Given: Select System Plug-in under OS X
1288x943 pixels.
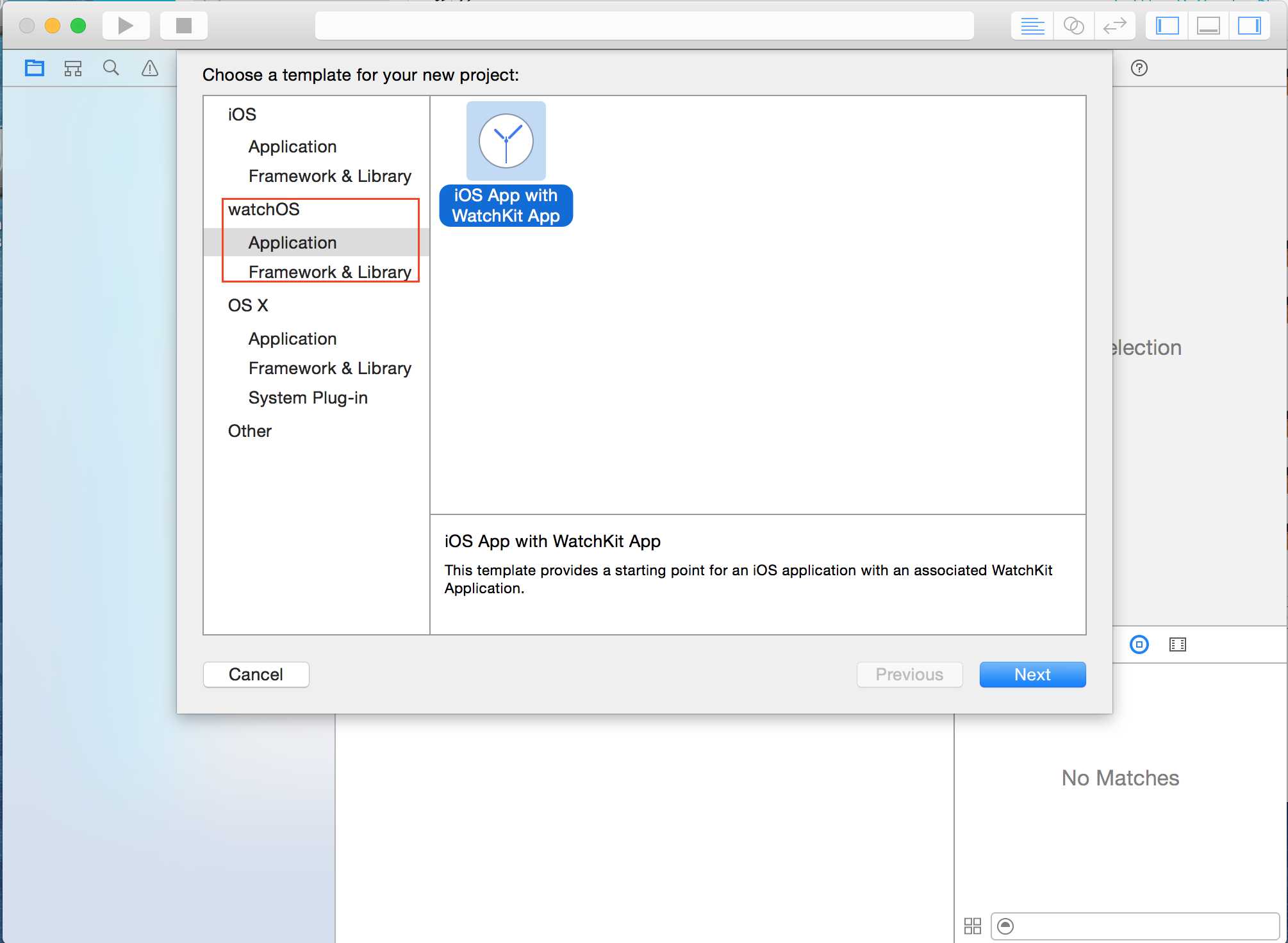Looking at the screenshot, I should [x=308, y=398].
